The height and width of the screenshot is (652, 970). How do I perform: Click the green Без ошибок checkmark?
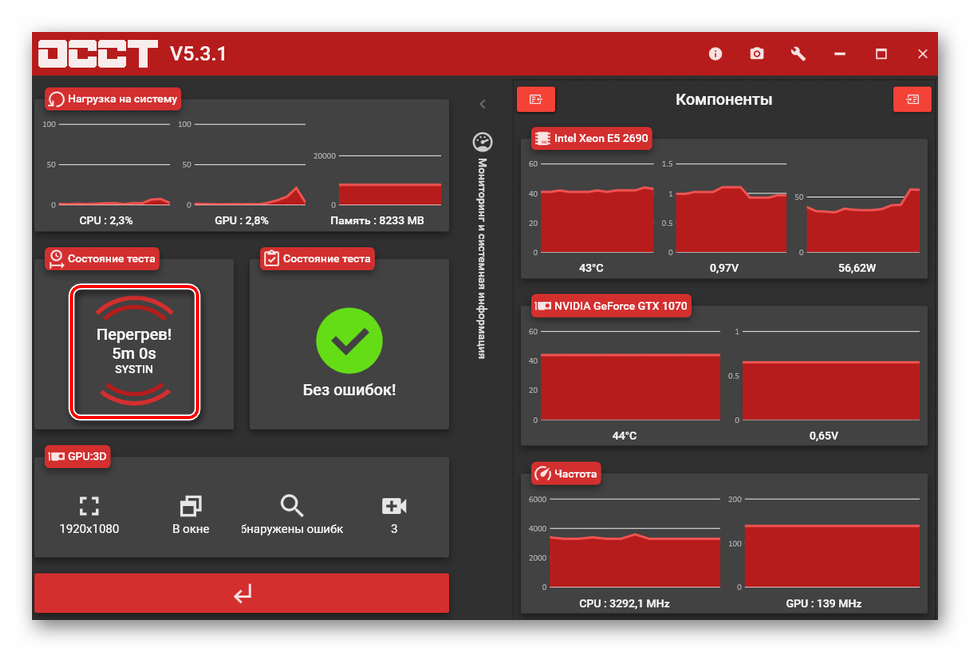(350, 341)
